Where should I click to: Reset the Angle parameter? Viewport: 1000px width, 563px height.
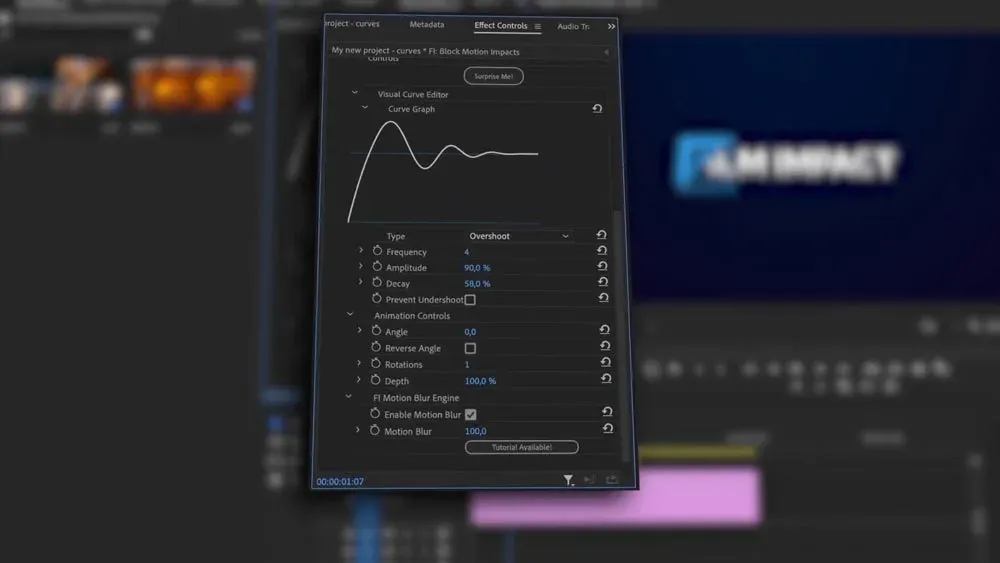(x=604, y=330)
